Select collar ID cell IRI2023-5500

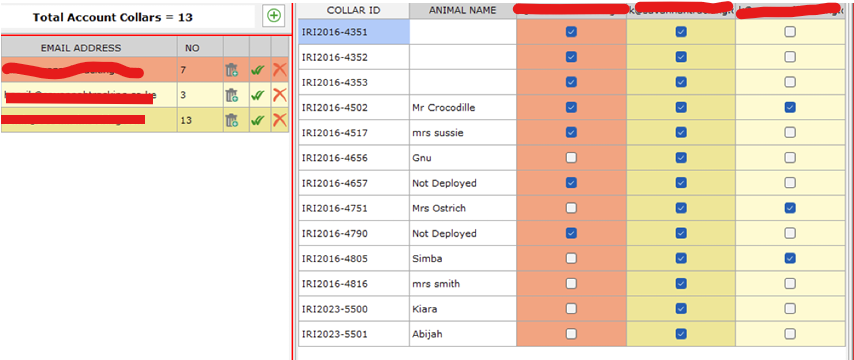[x=353, y=309]
